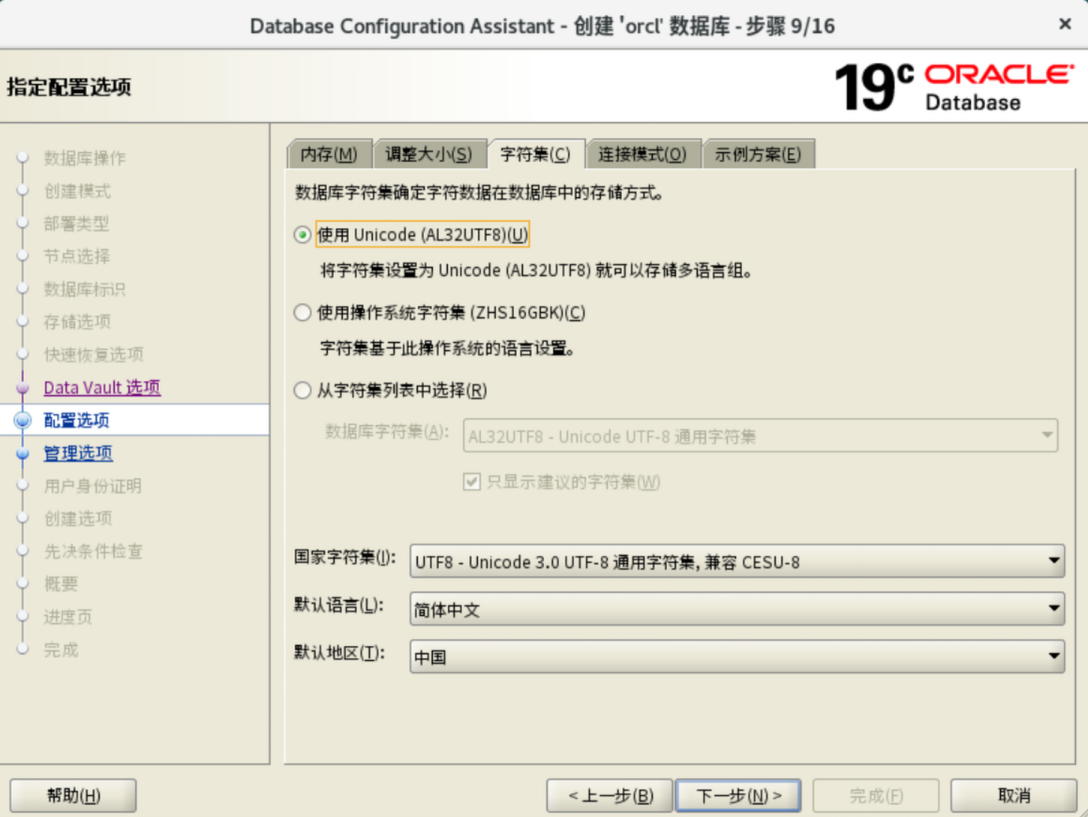Choose 从字符集列表中选择 radio option
Viewport: 1088px width, 817px height.
[303, 391]
